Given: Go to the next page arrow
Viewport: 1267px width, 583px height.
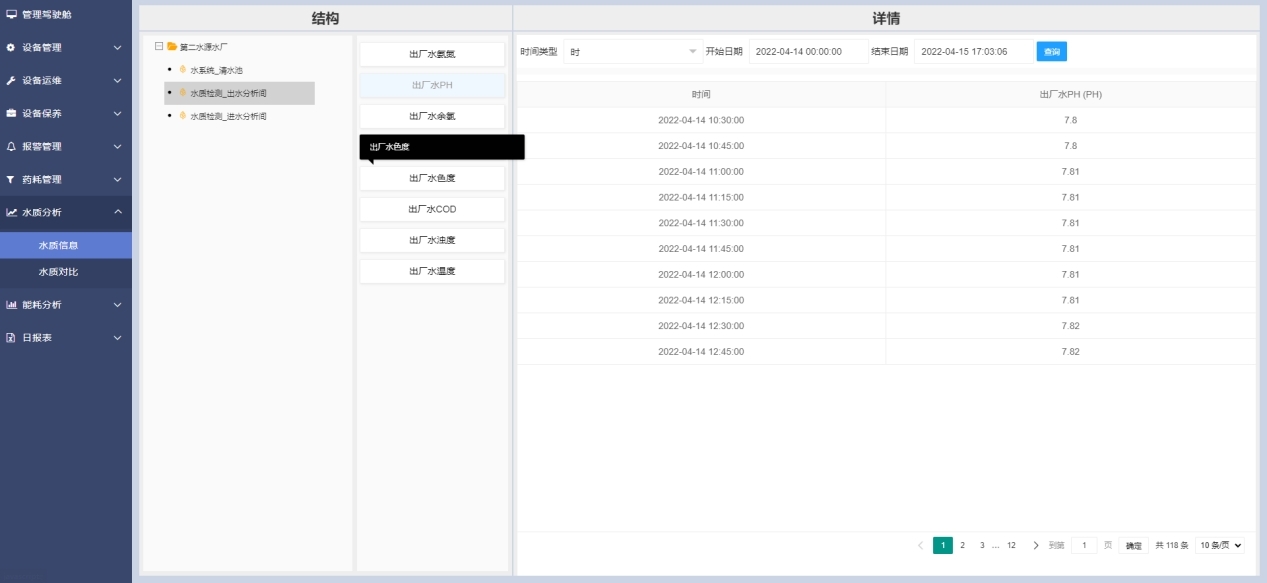Looking at the screenshot, I should (1035, 545).
